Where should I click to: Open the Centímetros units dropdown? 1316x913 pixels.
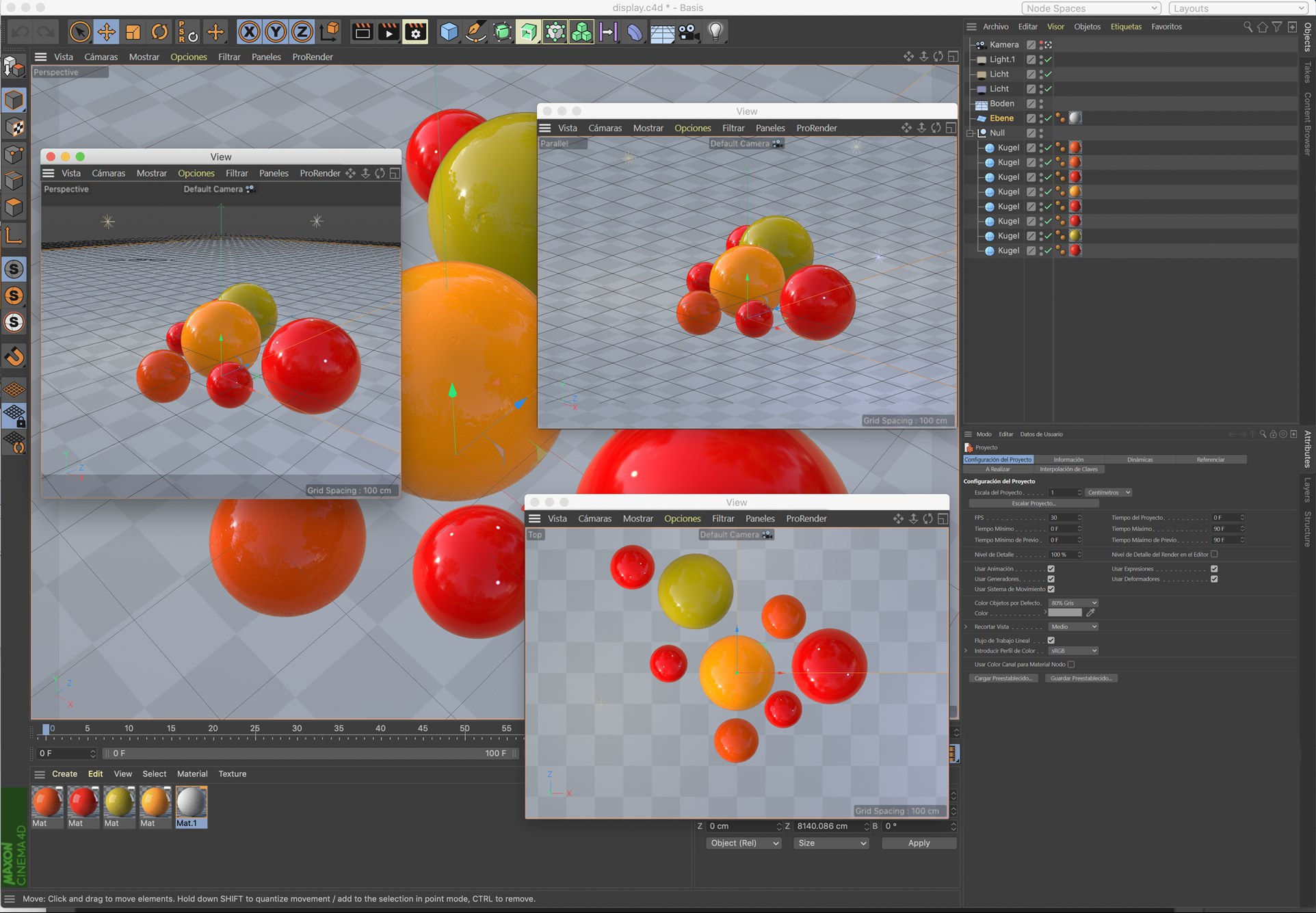click(x=1109, y=492)
